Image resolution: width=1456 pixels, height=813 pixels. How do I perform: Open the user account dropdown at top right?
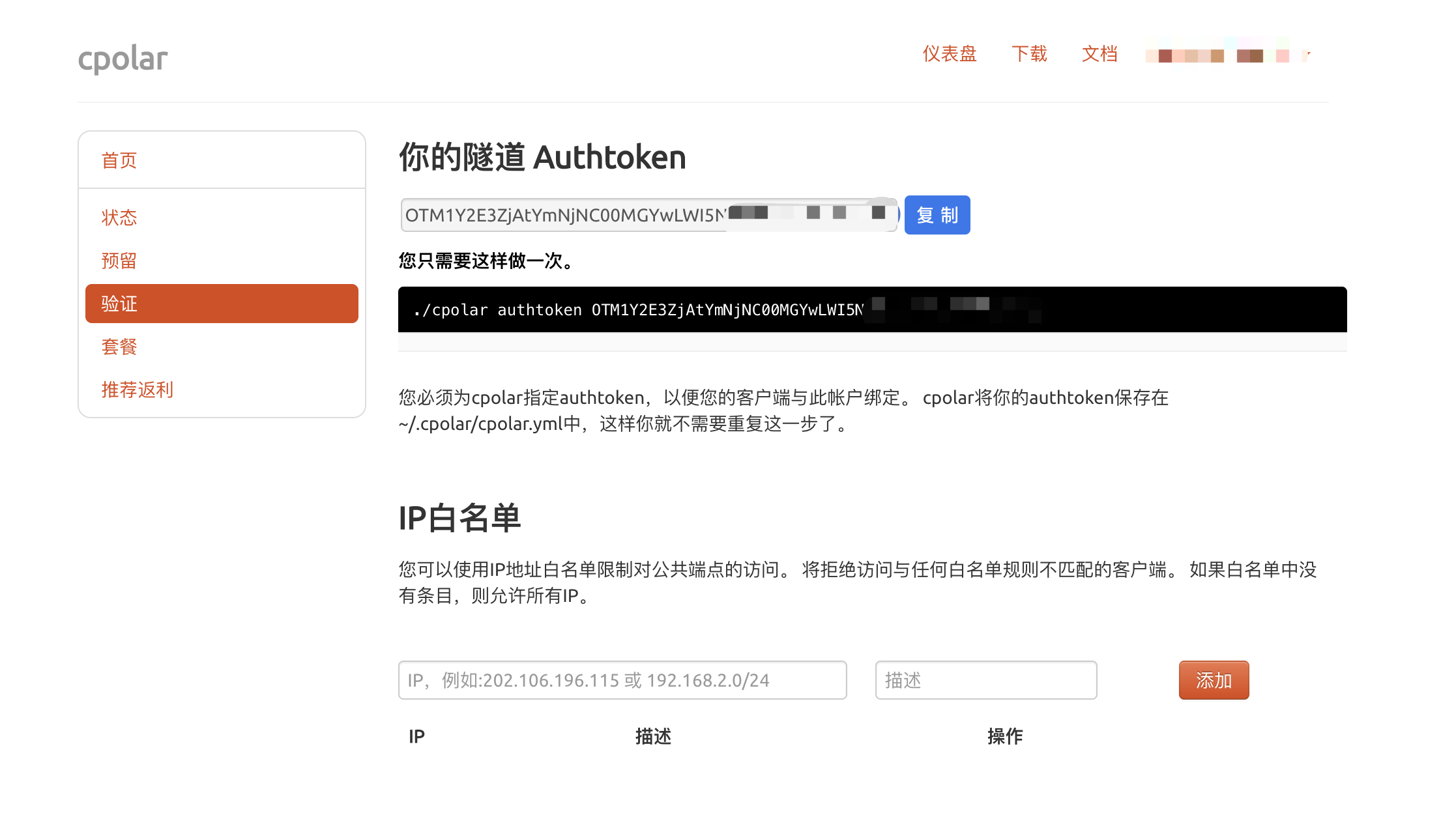click(1225, 54)
